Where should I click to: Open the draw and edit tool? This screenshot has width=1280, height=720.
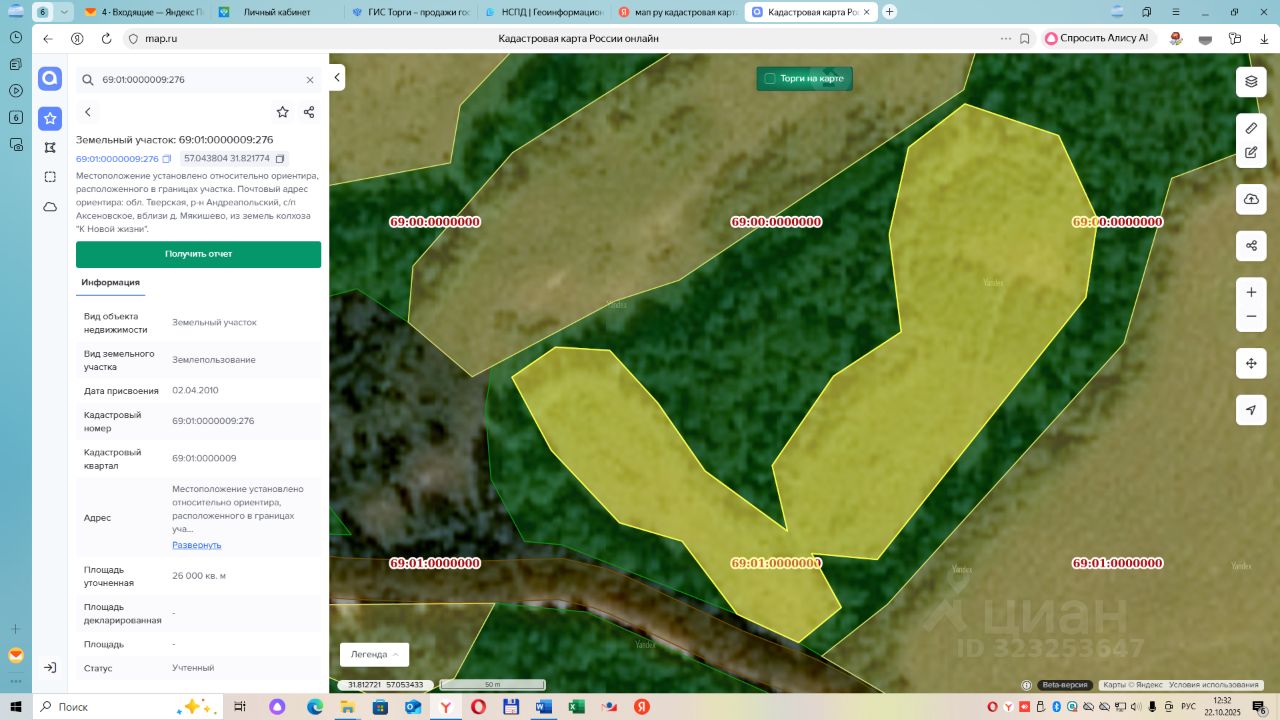click(x=1251, y=153)
